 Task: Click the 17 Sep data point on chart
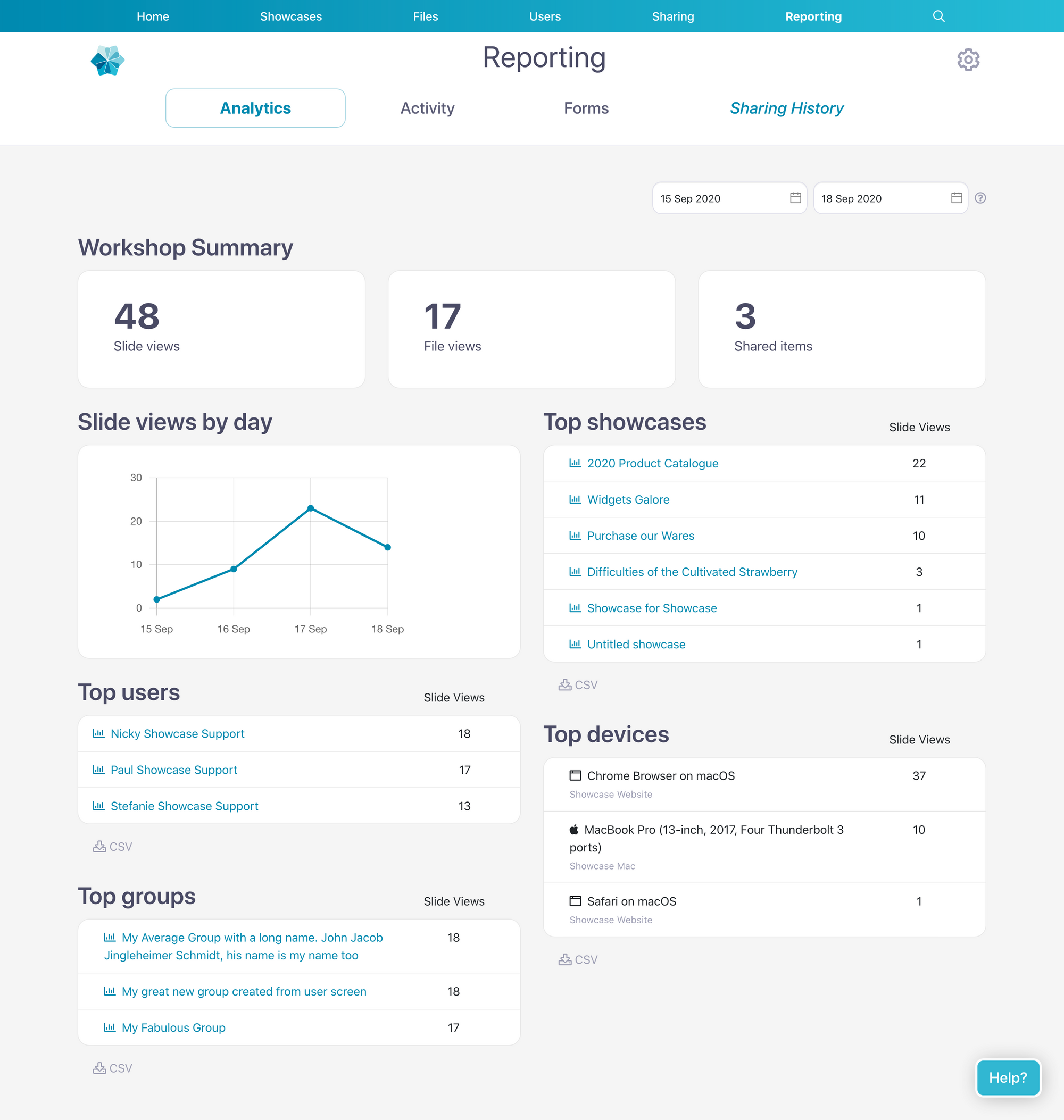[311, 508]
